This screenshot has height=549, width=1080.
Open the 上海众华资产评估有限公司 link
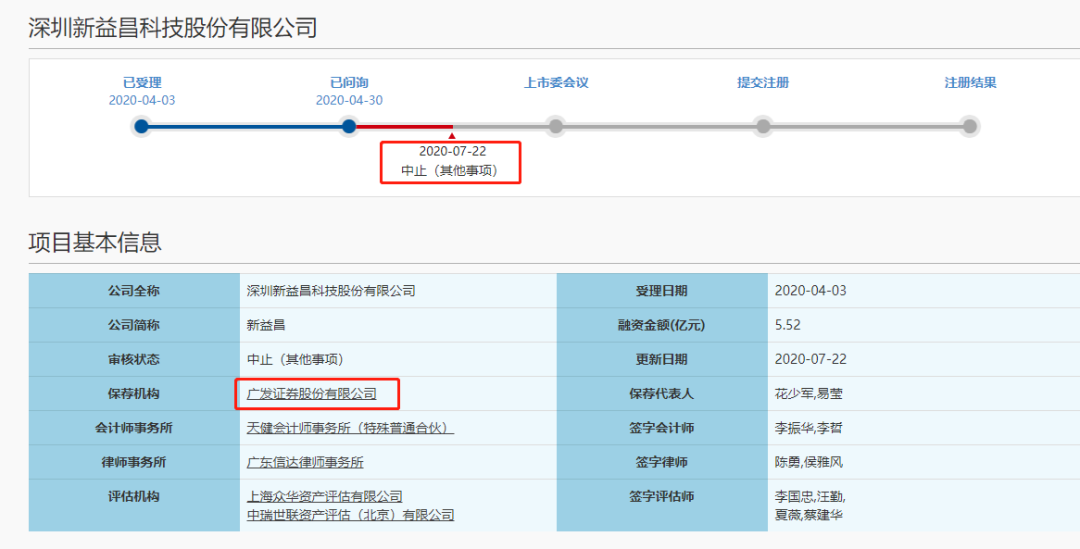324,496
